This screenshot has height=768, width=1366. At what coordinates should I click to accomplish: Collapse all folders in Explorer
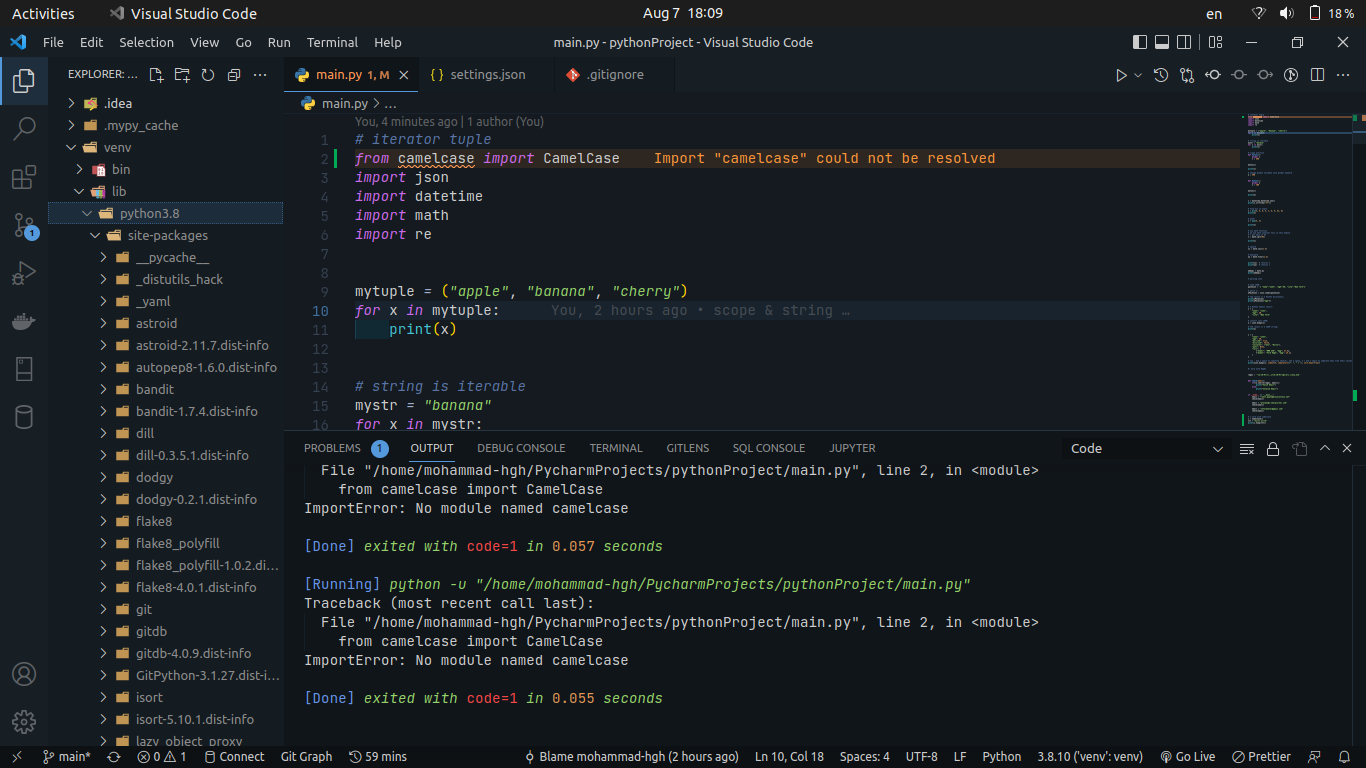234,75
